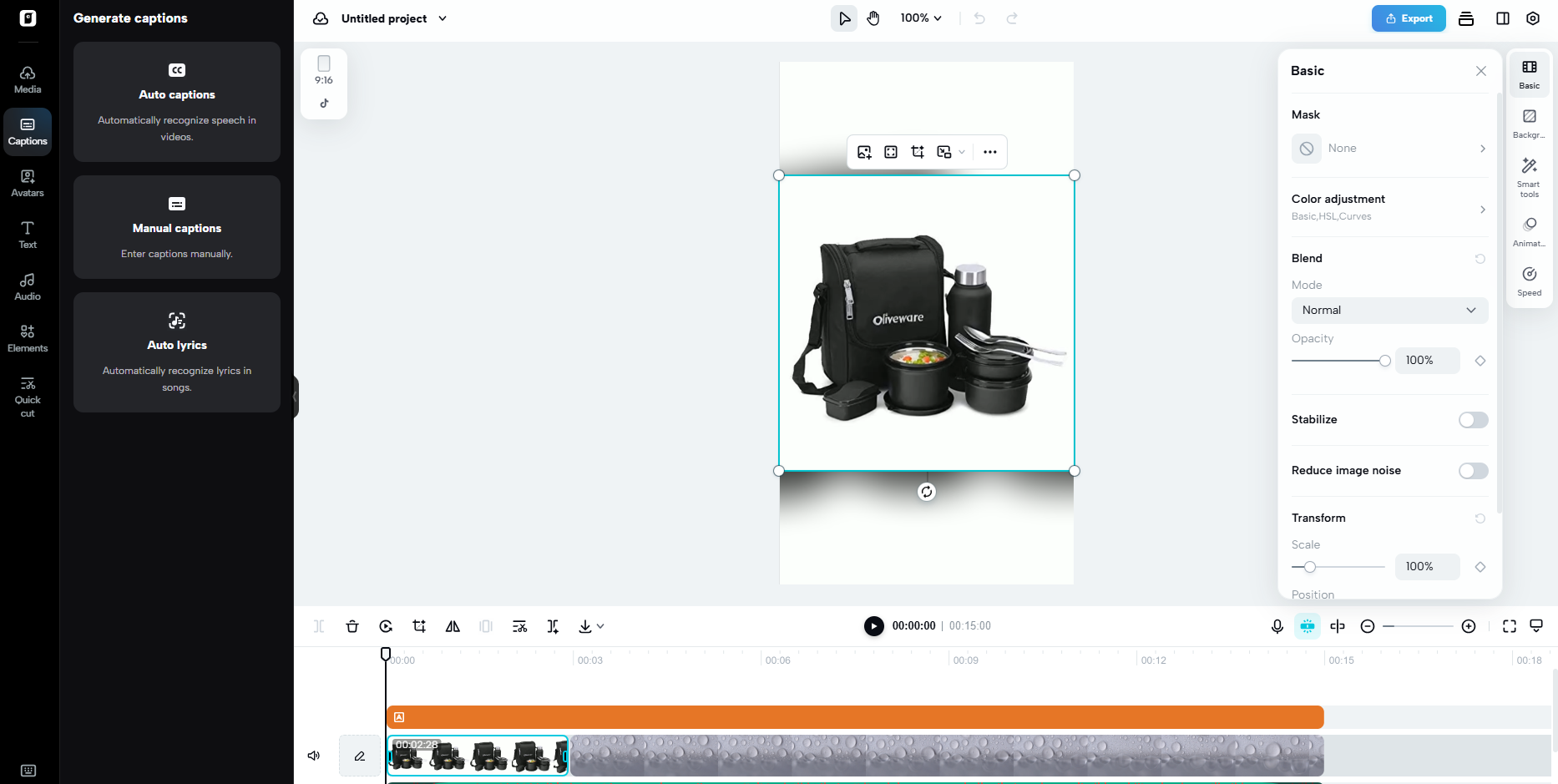Delete the selected clip using trash icon
This screenshot has height=784, width=1558.
[x=352, y=625]
